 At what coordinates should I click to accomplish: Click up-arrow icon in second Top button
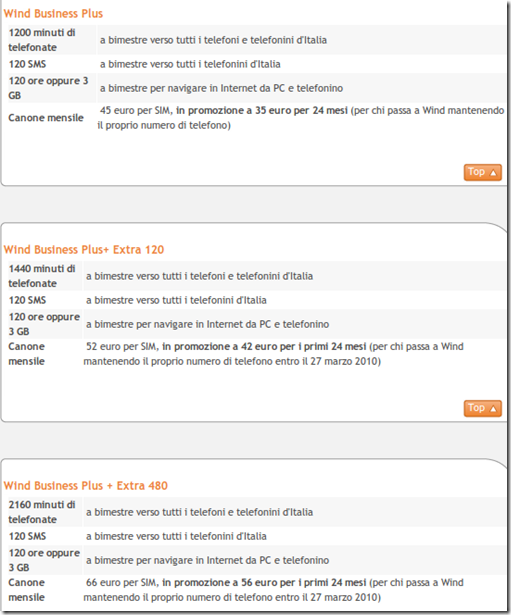493,409
